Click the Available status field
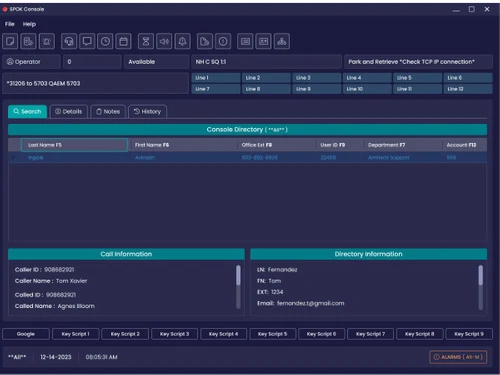Viewport: 500px width, 375px height. [x=156, y=62]
